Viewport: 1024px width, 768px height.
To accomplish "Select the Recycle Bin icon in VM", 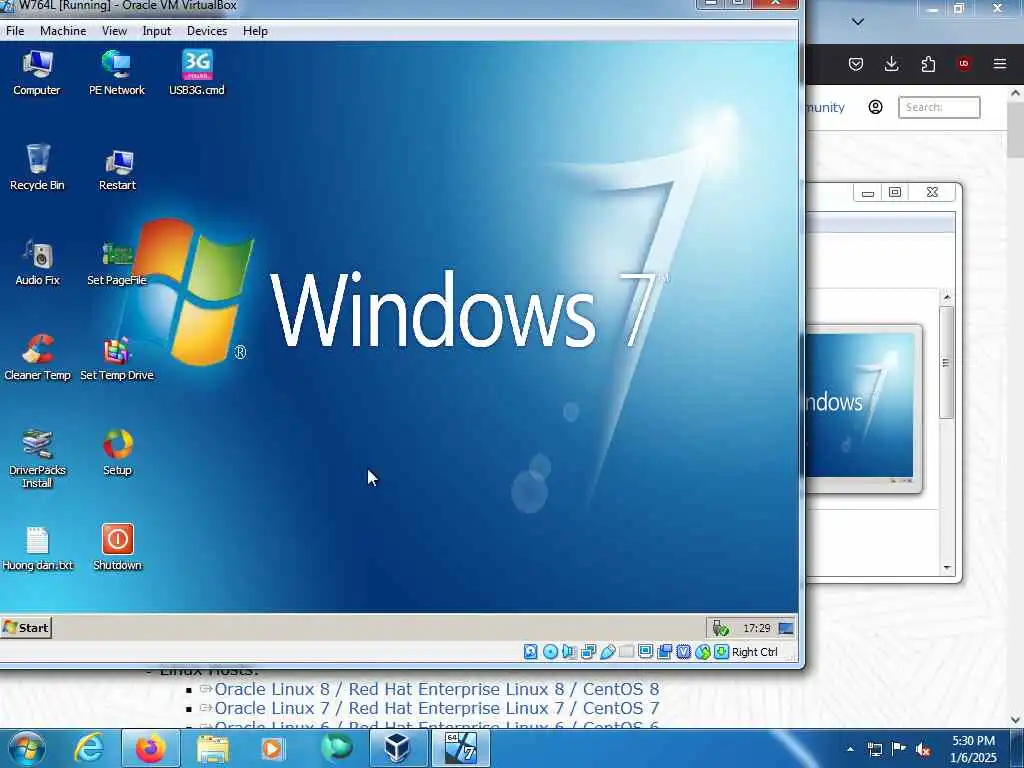I will pyautogui.click(x=37, y=167).
